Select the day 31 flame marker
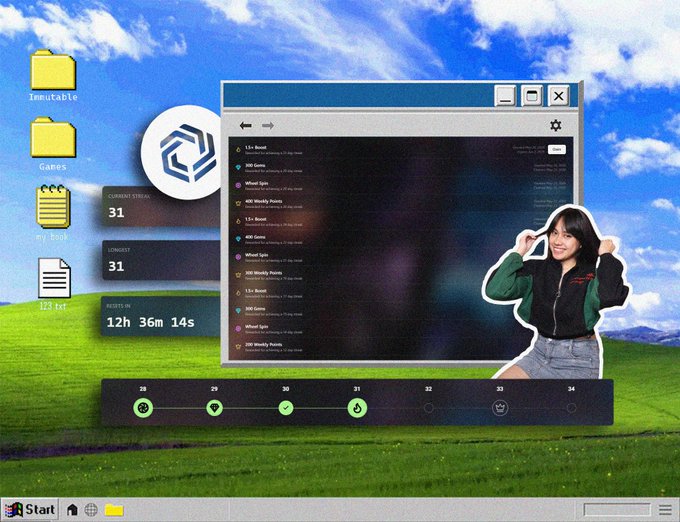 (x=357, y=408)
